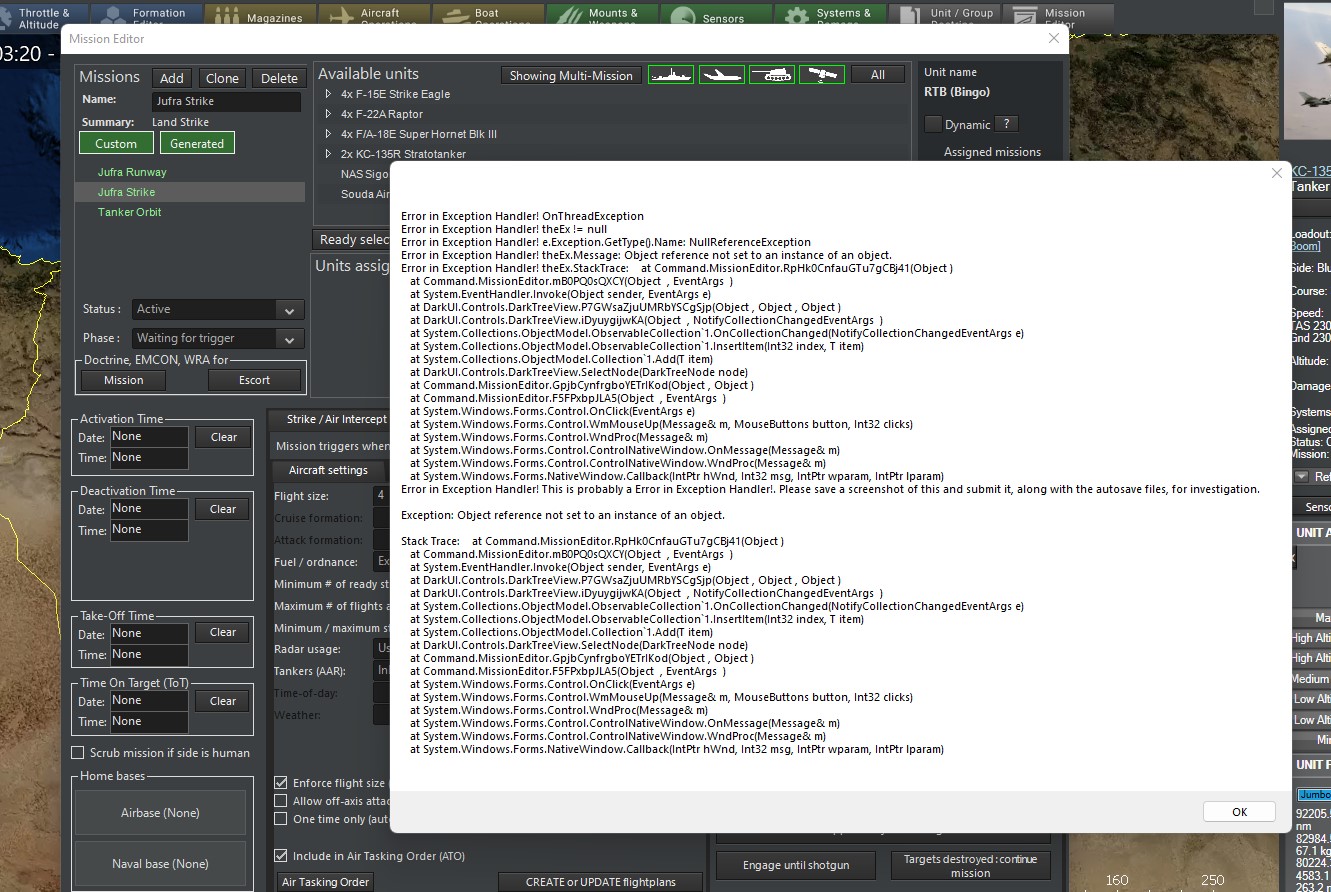Viewport: 1331px width, 892px height.
Task: Enable Scrub mission if side is human
Action: (x=78, y=753)
